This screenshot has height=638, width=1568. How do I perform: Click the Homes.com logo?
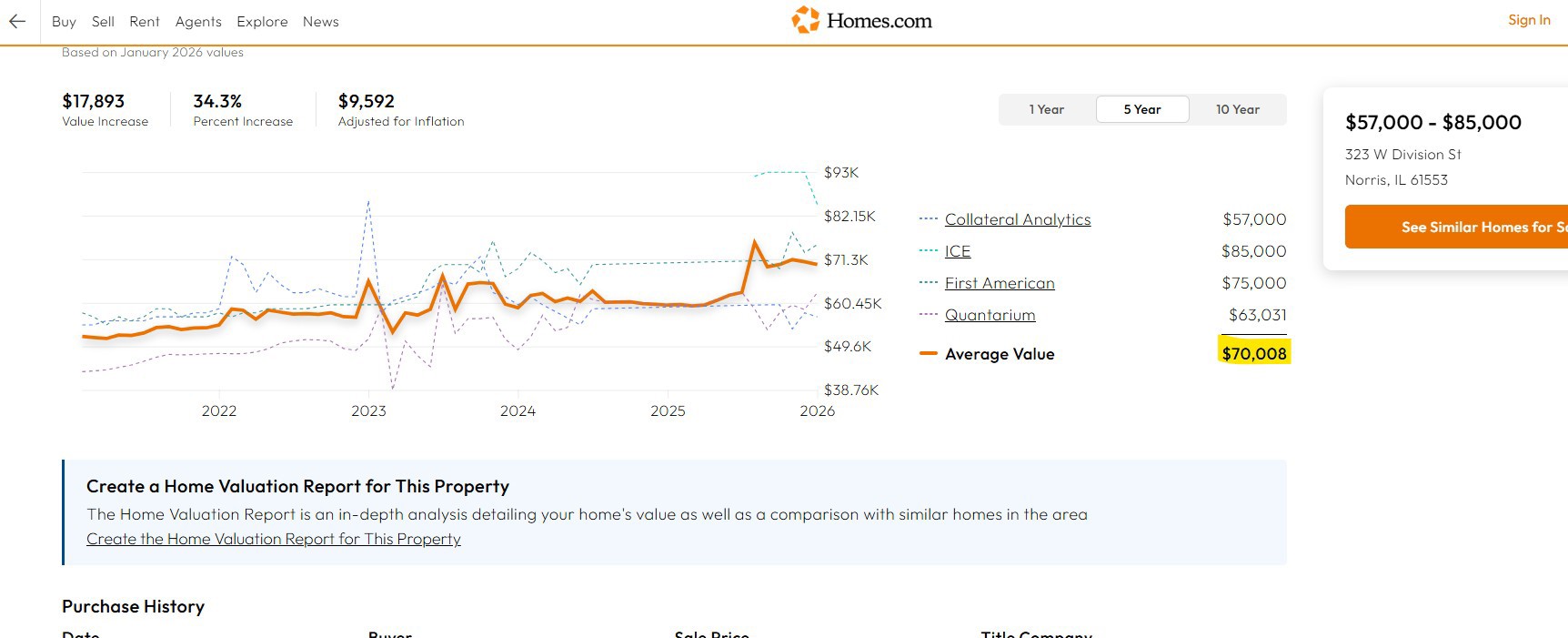pyautogui.click(x=861, y=20)
